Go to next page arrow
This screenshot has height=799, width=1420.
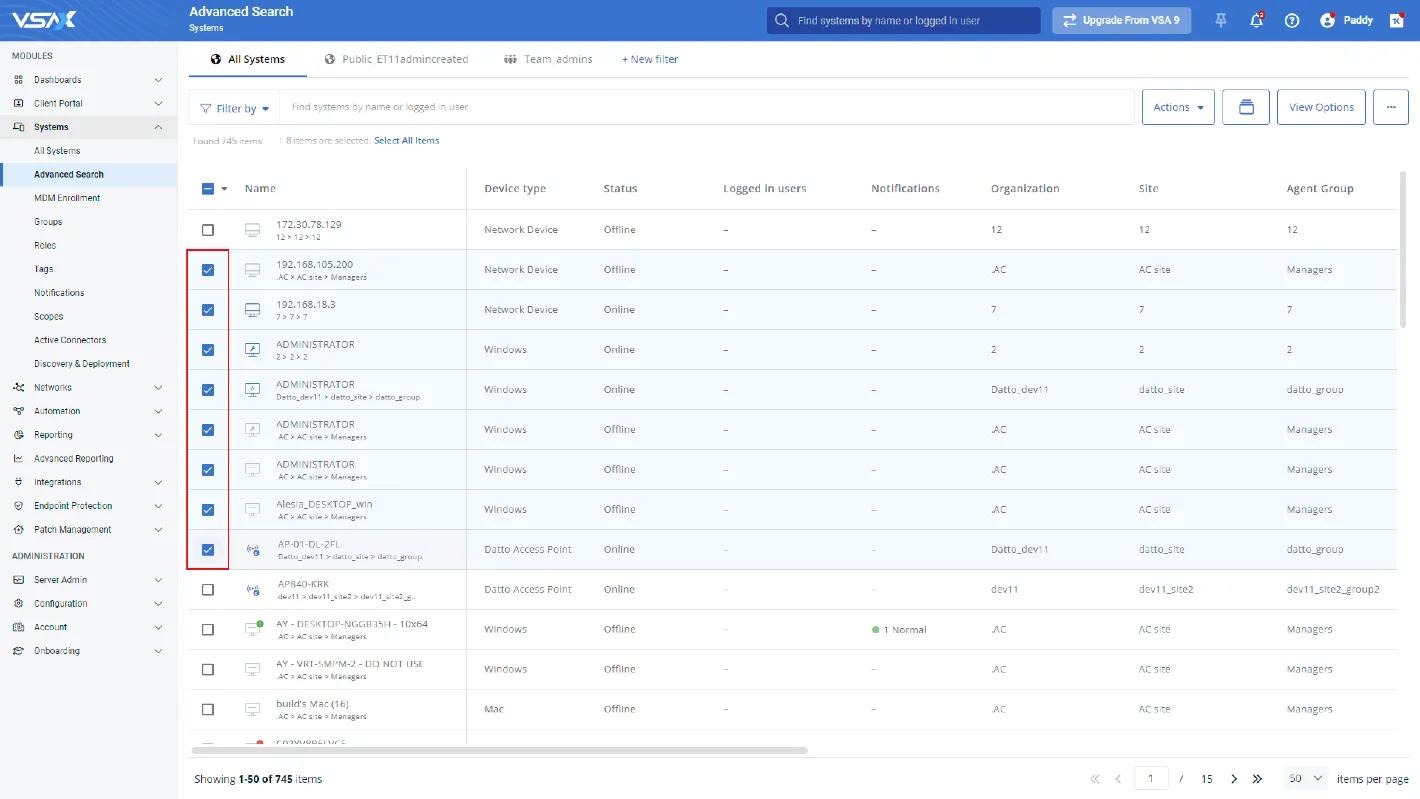click(x=1234, y=779)
